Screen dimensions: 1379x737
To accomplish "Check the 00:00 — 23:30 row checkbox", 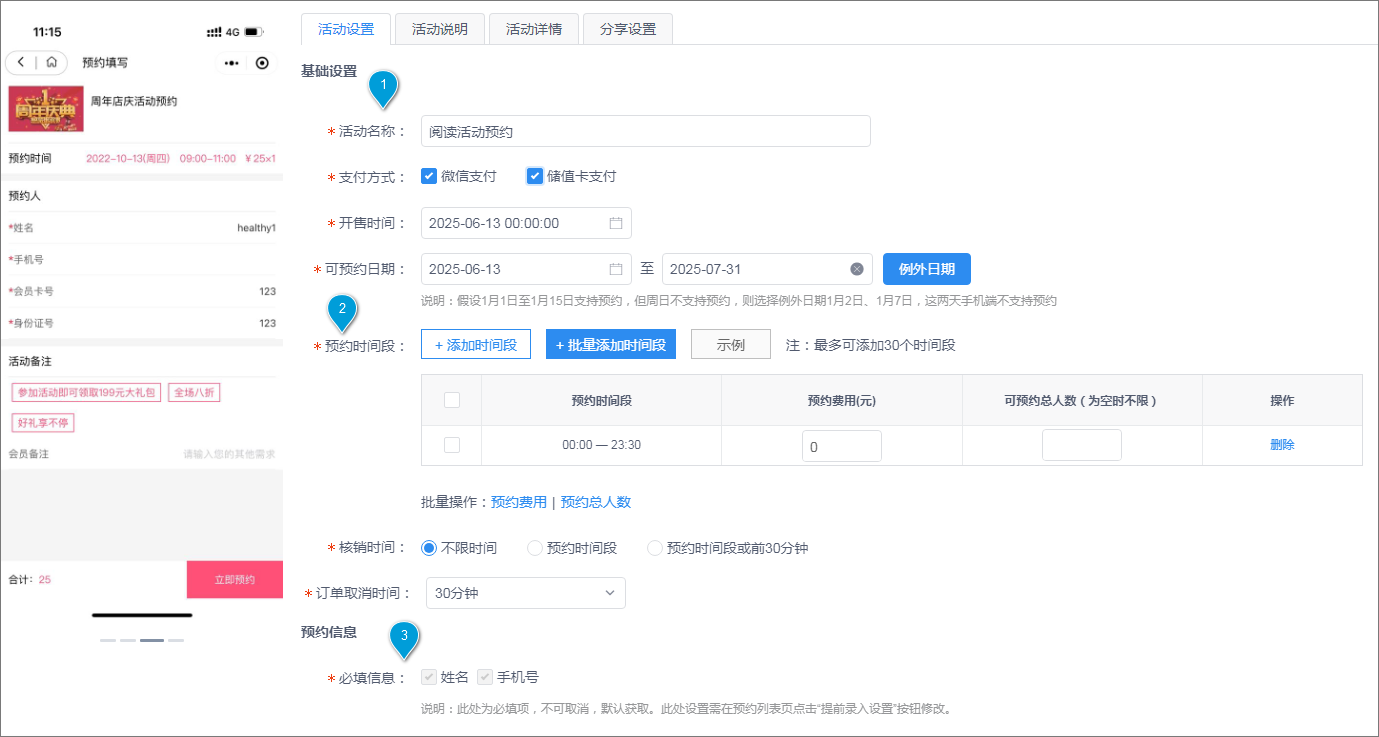I will click(x=452, y=445).
